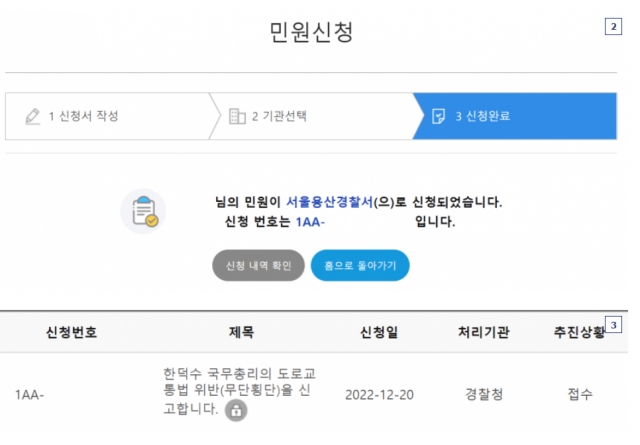Open the complaint title 한덕수 국무총리의 도로교통법 위반
The height and width of the screenshot is (445, 640).
(x=239, y=391)
